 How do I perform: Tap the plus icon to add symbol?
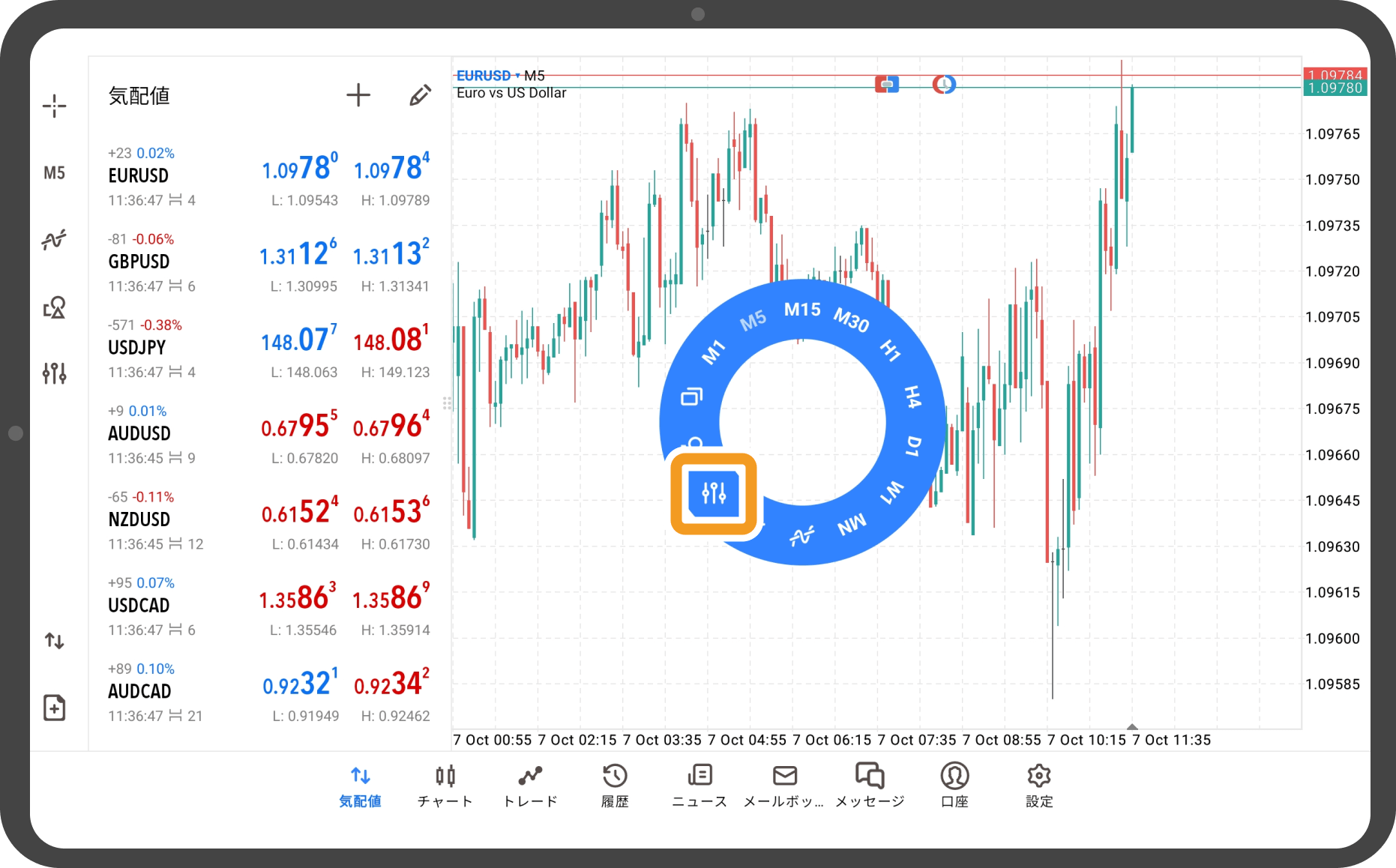coord(358,95)
